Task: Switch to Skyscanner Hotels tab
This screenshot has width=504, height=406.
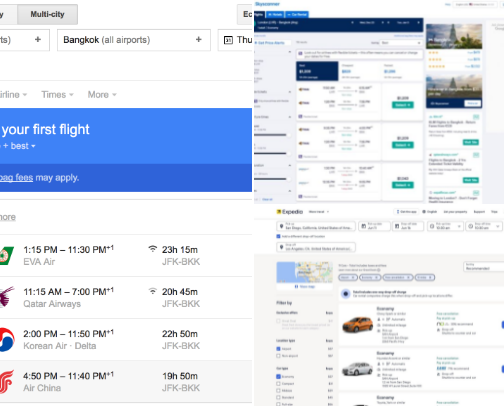Action: click(x=275, y=14)
